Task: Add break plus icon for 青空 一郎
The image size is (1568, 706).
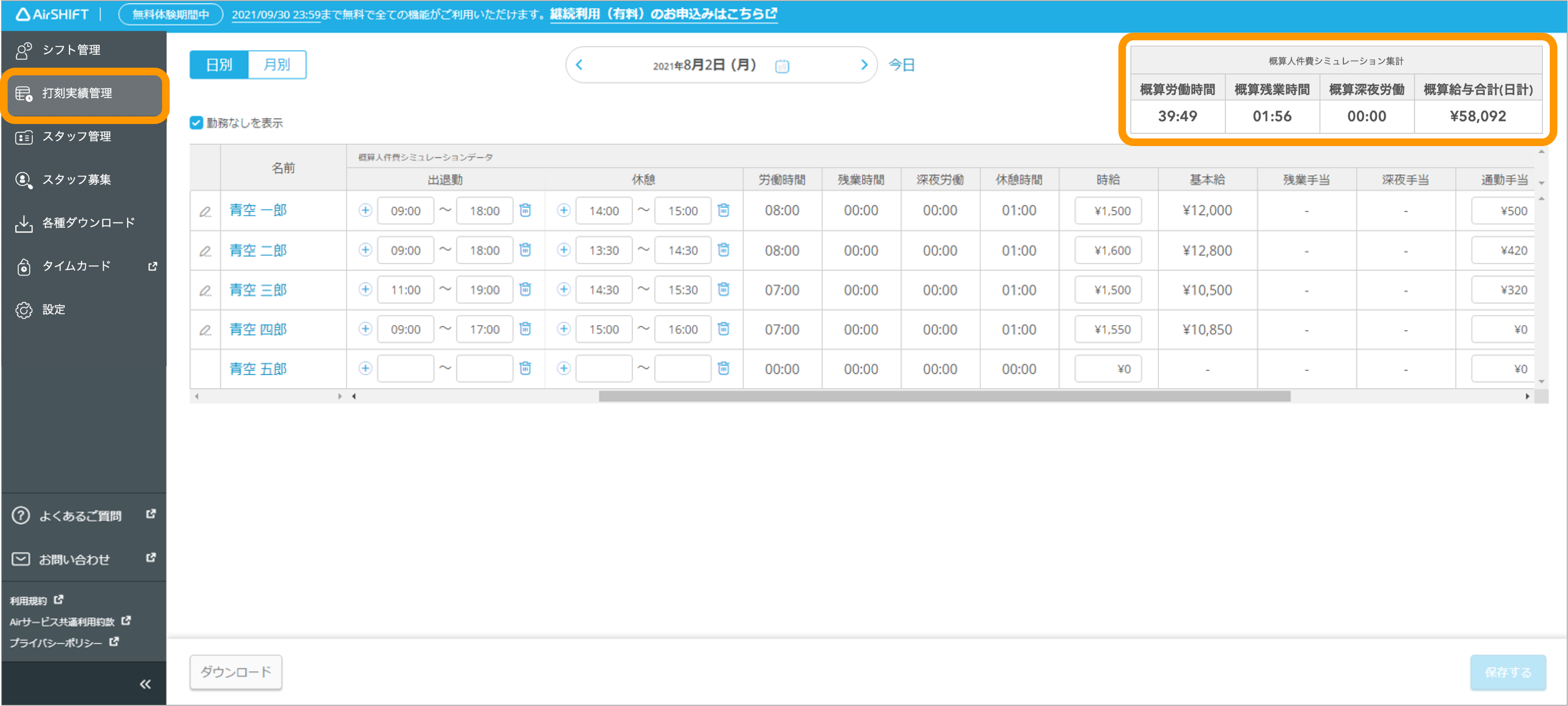Action: pyautogui.click(x=564, y=211)
